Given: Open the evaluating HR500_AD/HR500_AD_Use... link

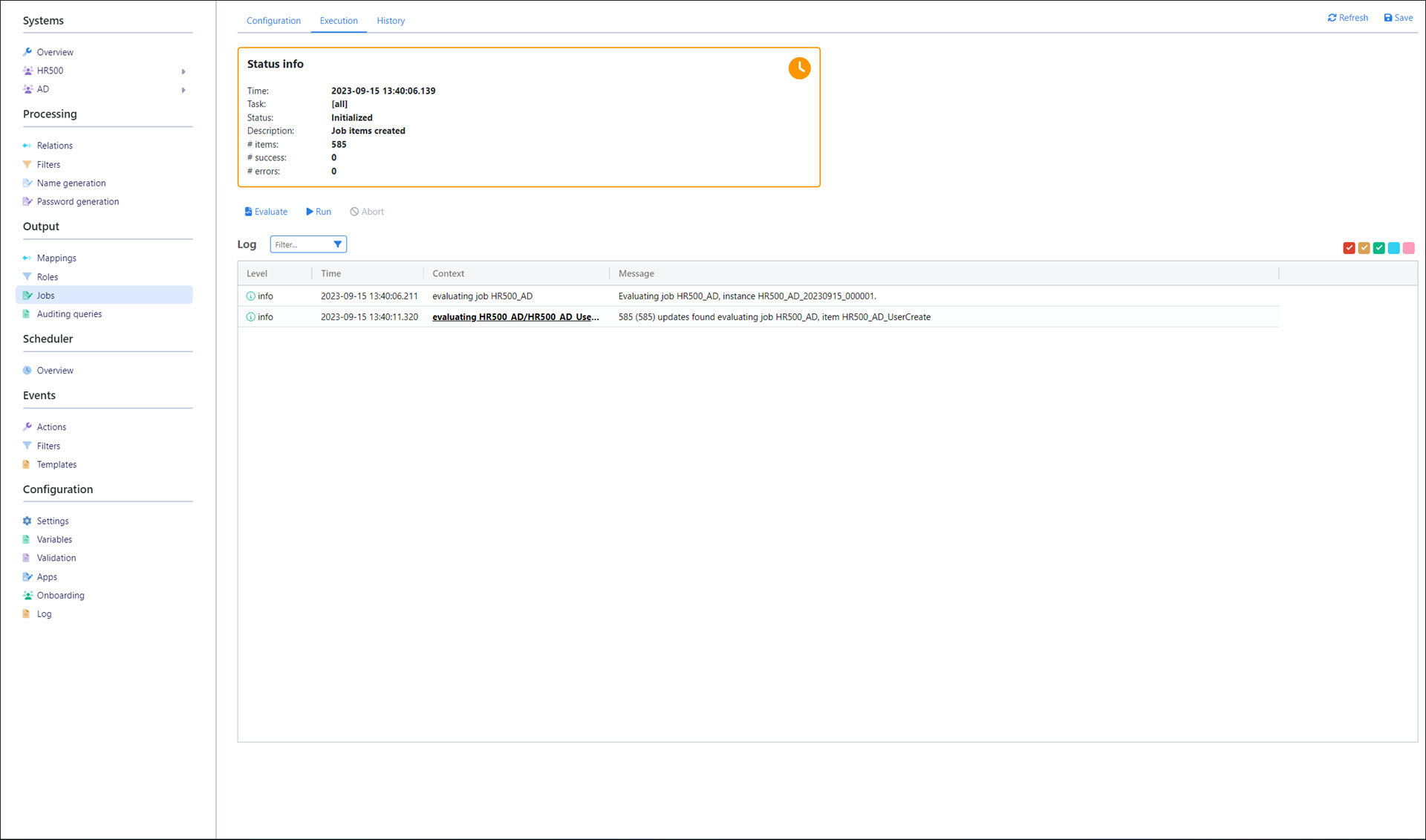Looking at the screenshot, I should (x=515, y=317).
